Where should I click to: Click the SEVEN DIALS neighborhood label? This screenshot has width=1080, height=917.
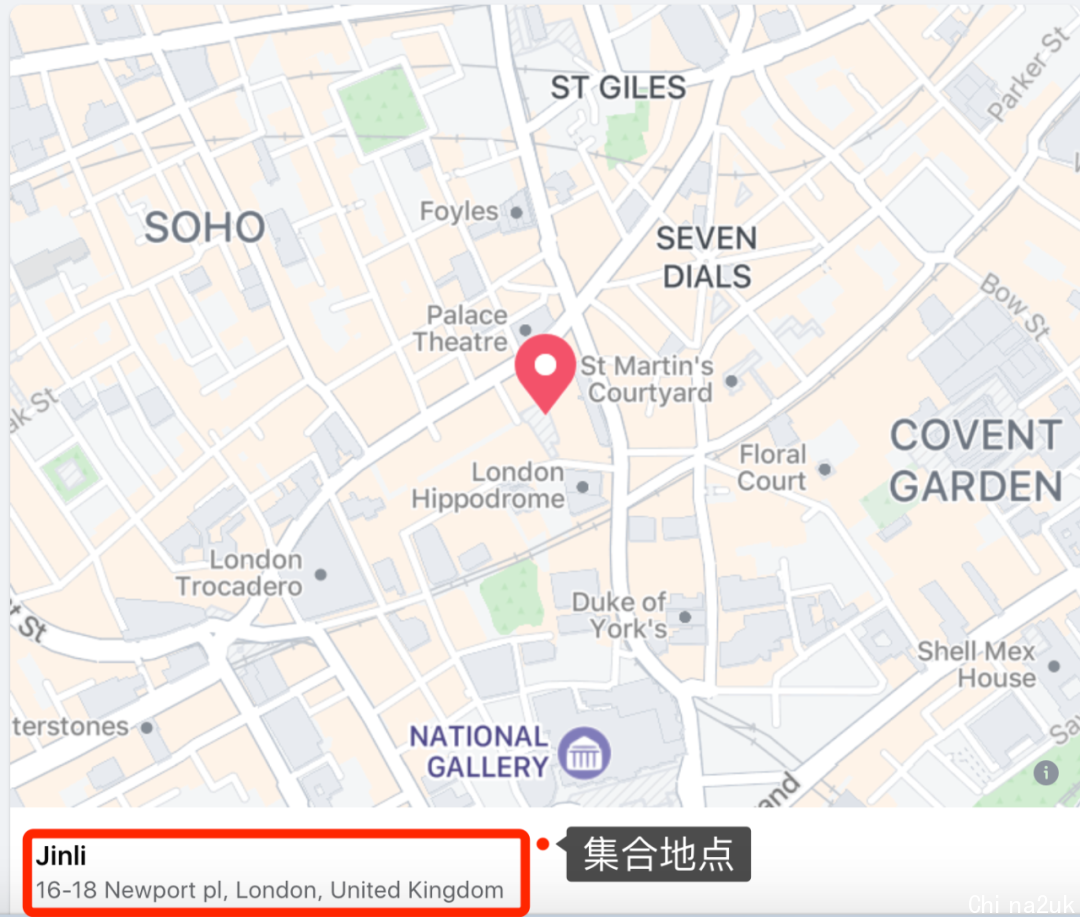pos(707,258)
